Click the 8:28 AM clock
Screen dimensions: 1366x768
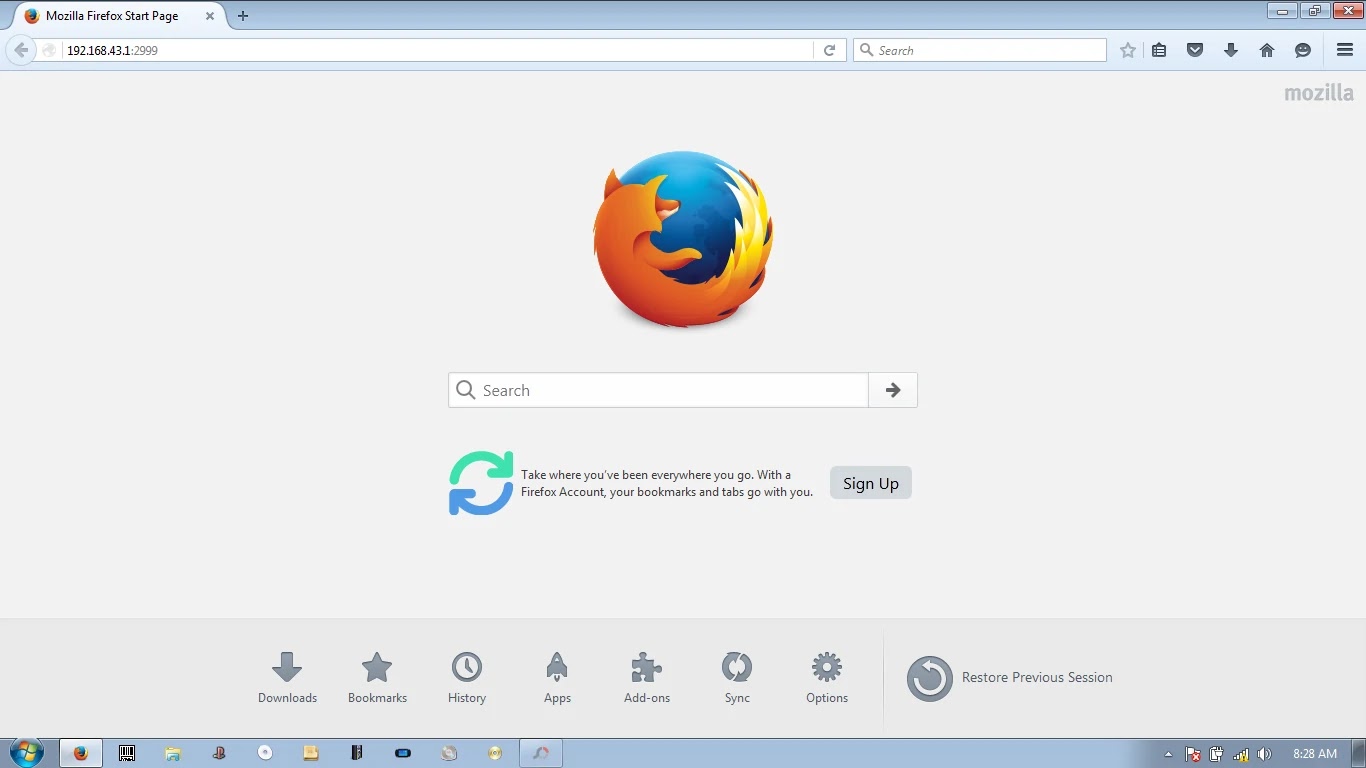coord(1315,754)
